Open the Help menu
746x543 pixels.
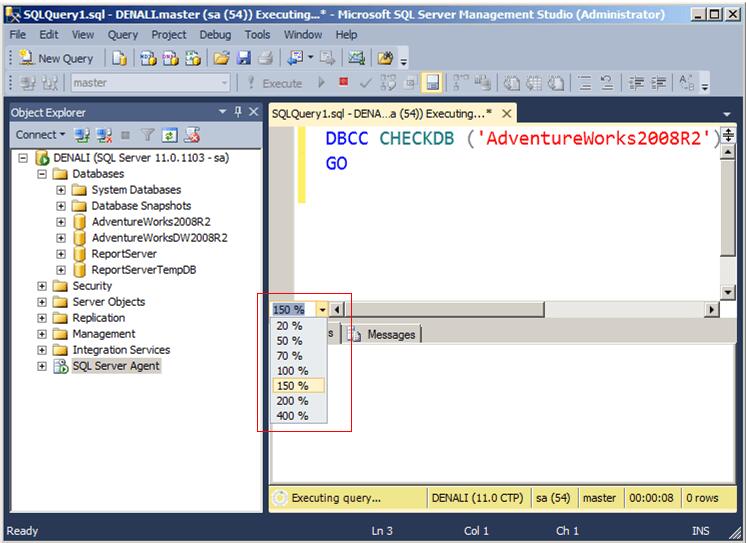coord(346,35)
